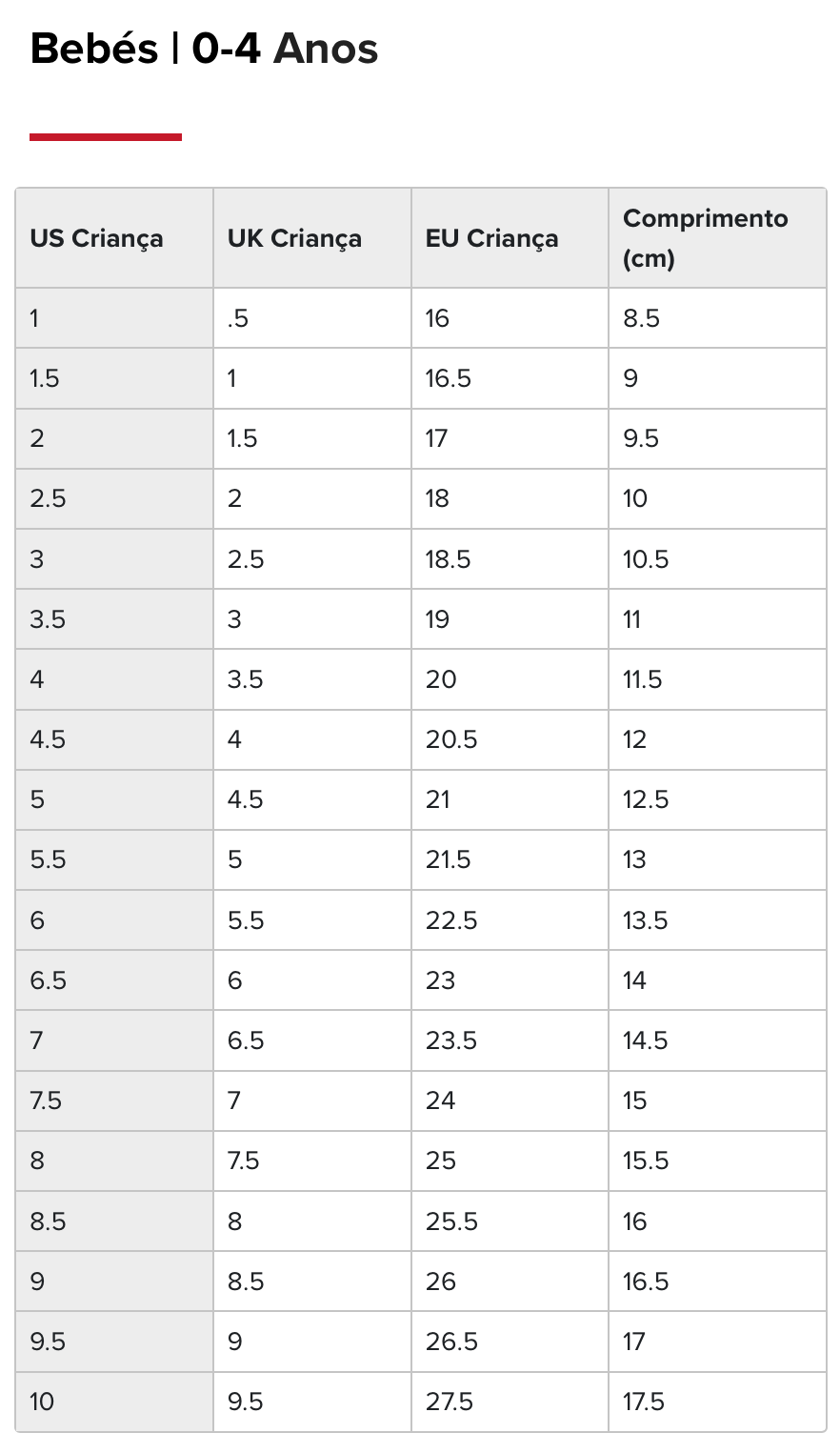
Task: Click the EU size 27.5 cell
Action: tap(450, 1402)
